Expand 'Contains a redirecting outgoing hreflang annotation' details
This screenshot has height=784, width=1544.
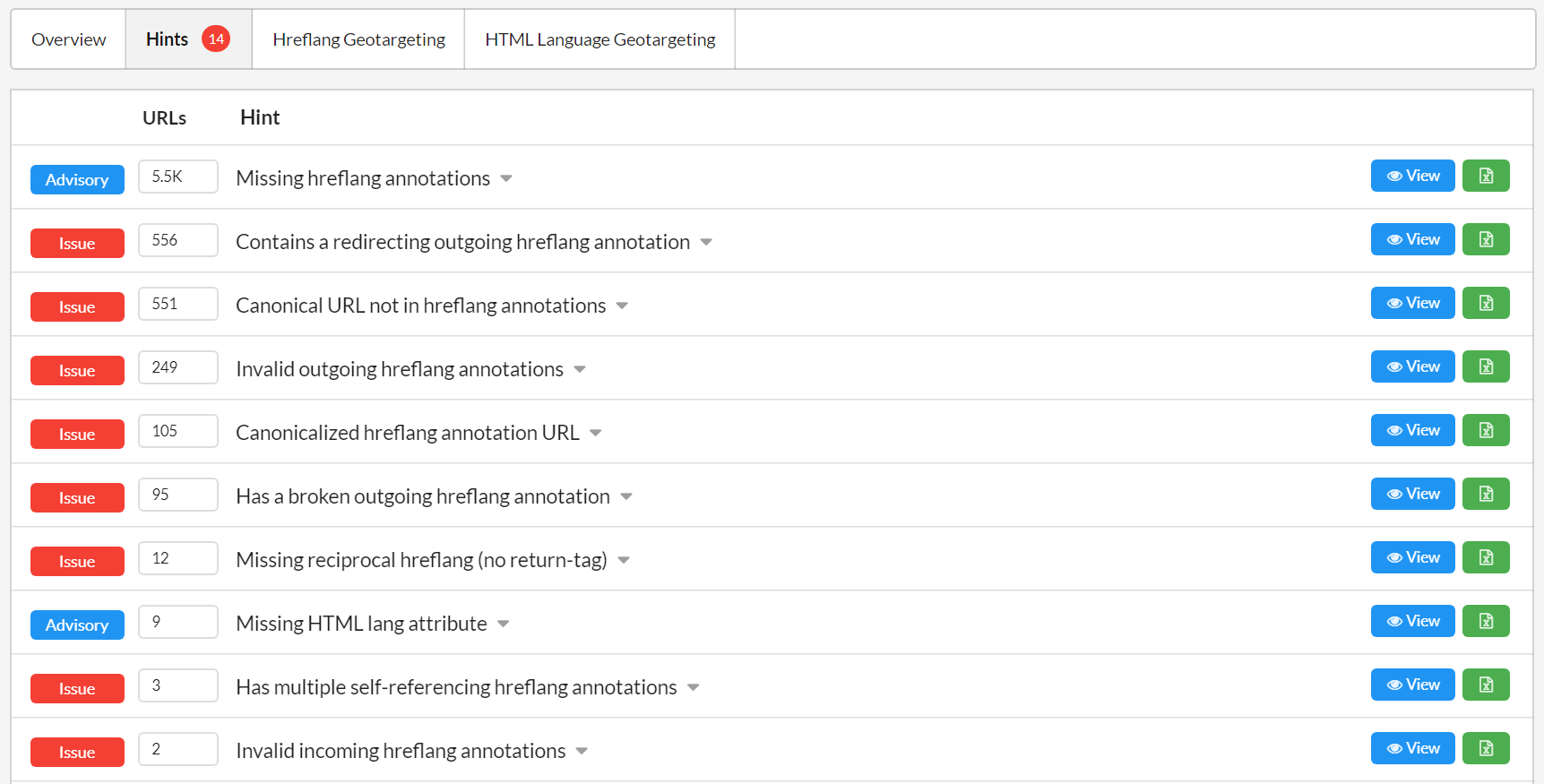[x=706, y=242]
